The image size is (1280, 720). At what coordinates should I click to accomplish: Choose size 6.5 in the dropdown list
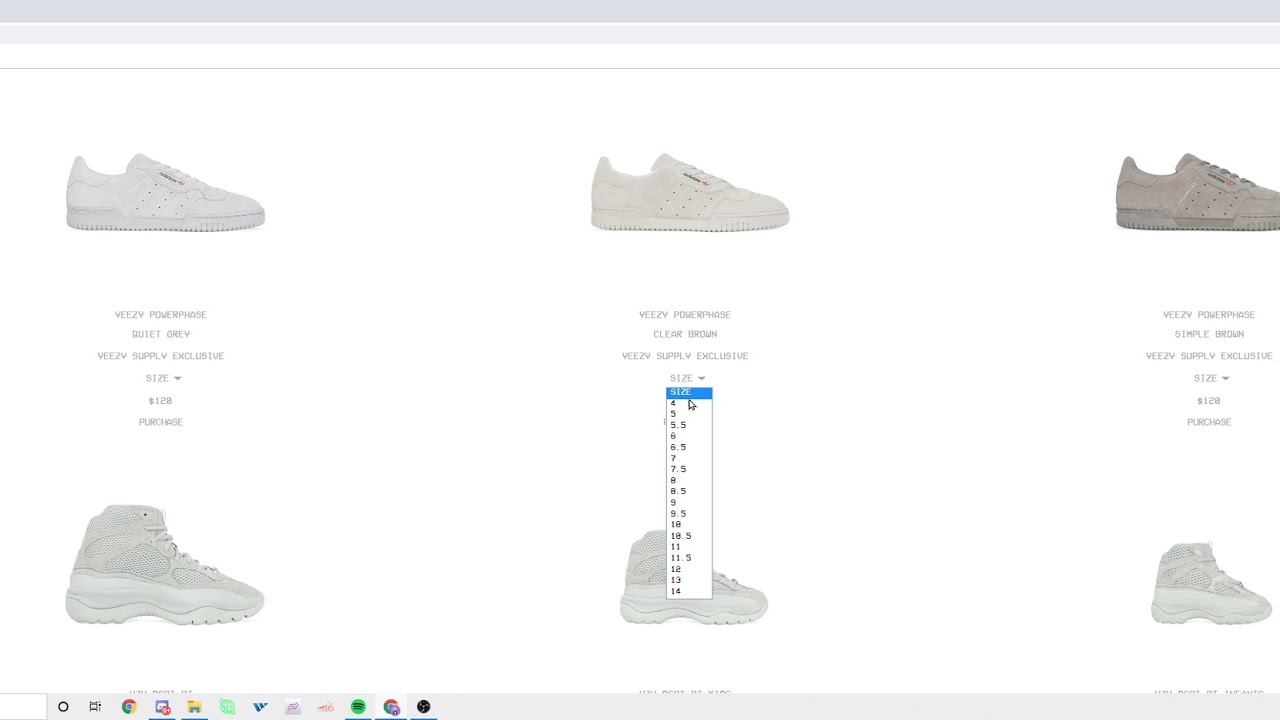(689, 447)
